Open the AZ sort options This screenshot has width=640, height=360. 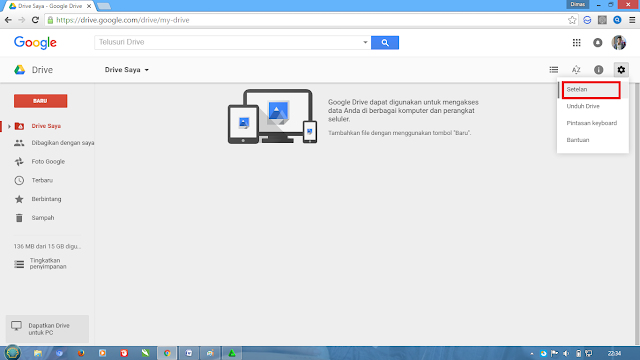click(x=576, y=70)
